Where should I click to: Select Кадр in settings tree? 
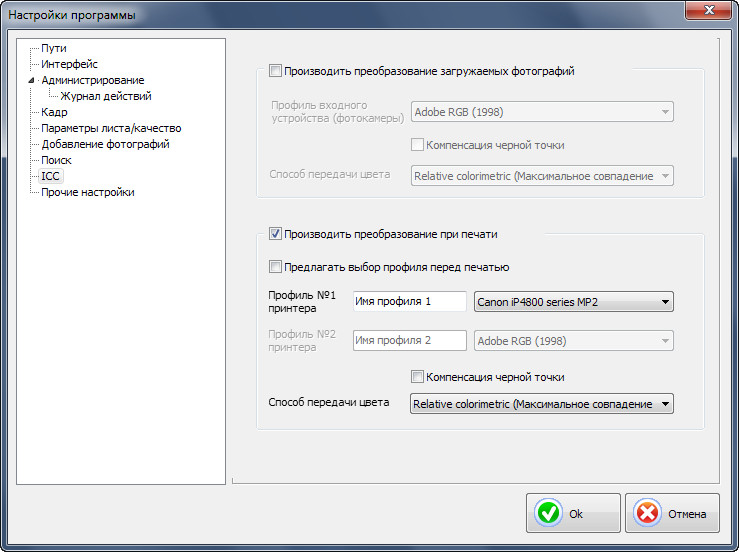54,112
